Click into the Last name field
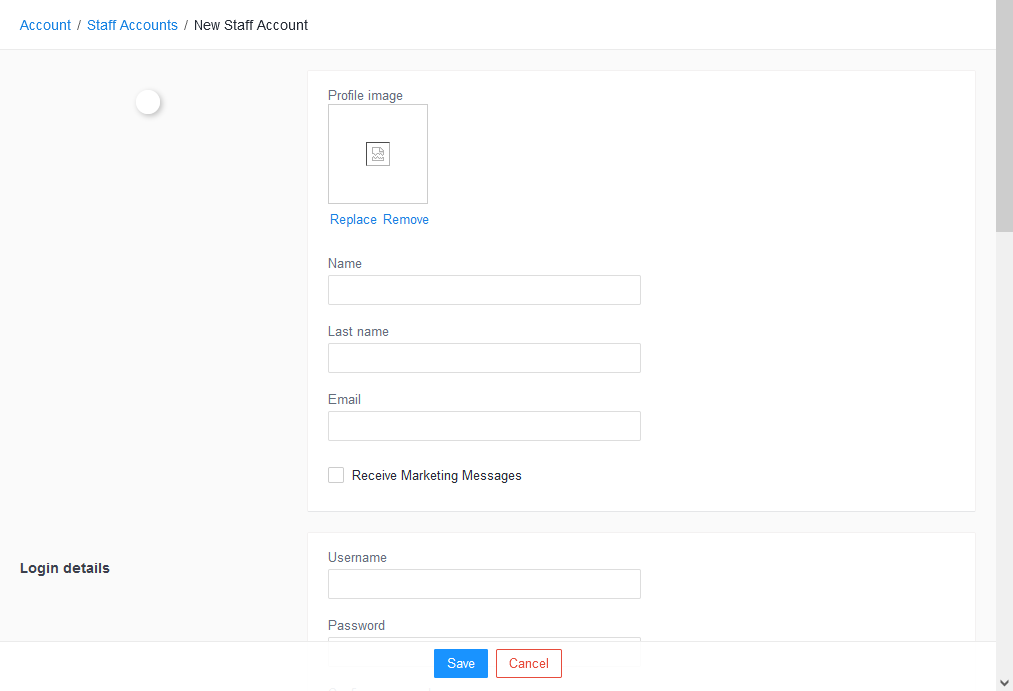Screen dimensions: 1013x691 coord(484,358)
